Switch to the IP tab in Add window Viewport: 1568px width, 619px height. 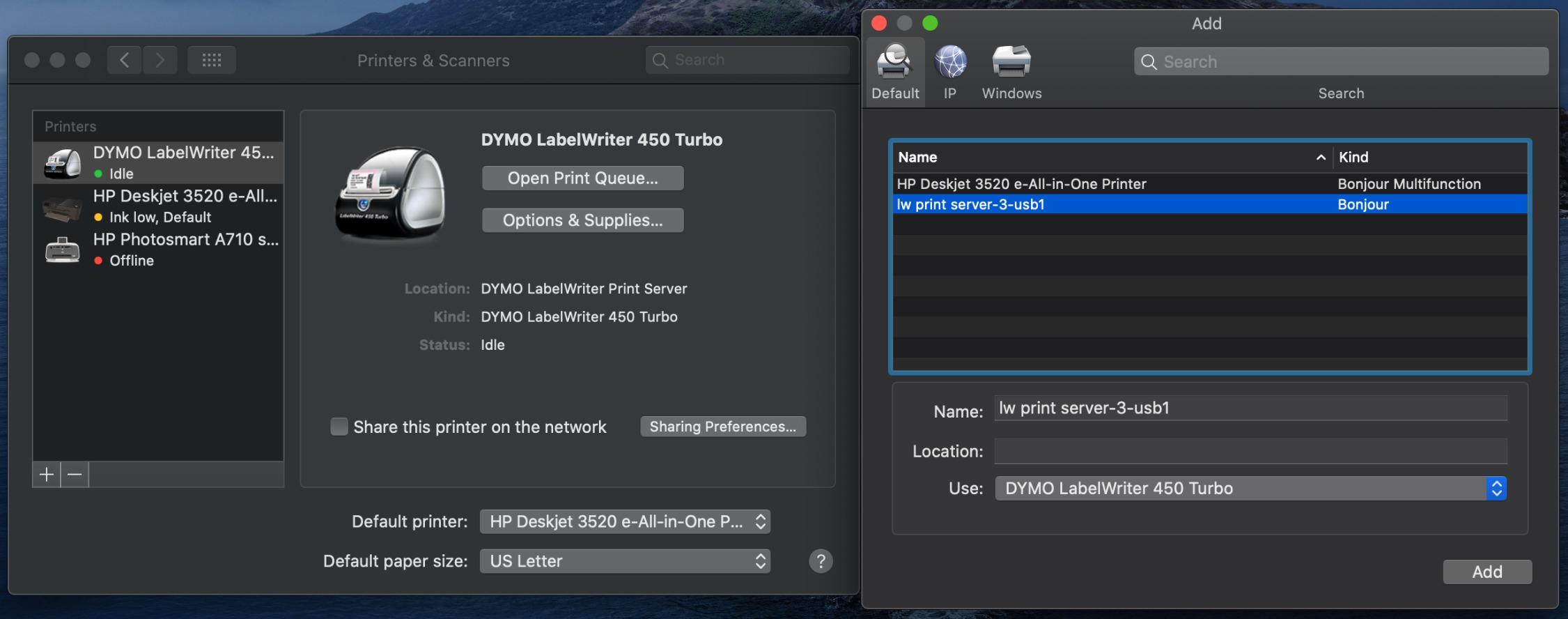tap(950, 72)
